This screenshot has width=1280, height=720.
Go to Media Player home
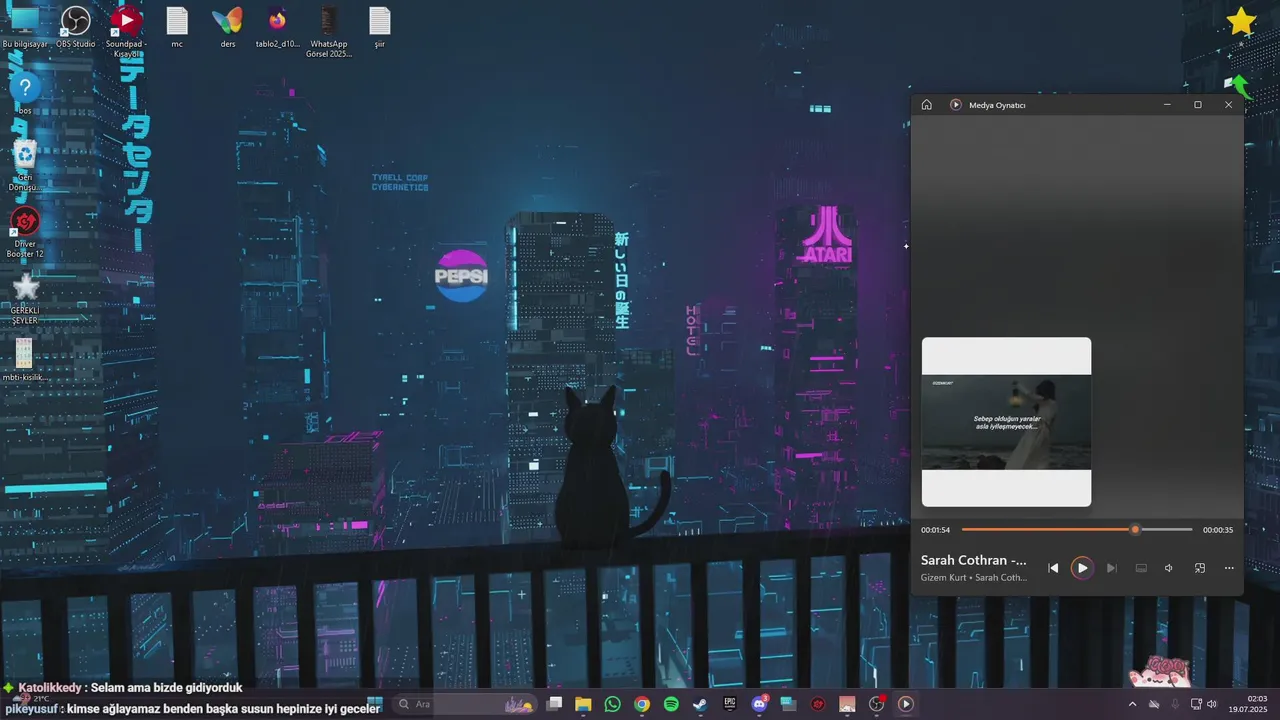927,105
